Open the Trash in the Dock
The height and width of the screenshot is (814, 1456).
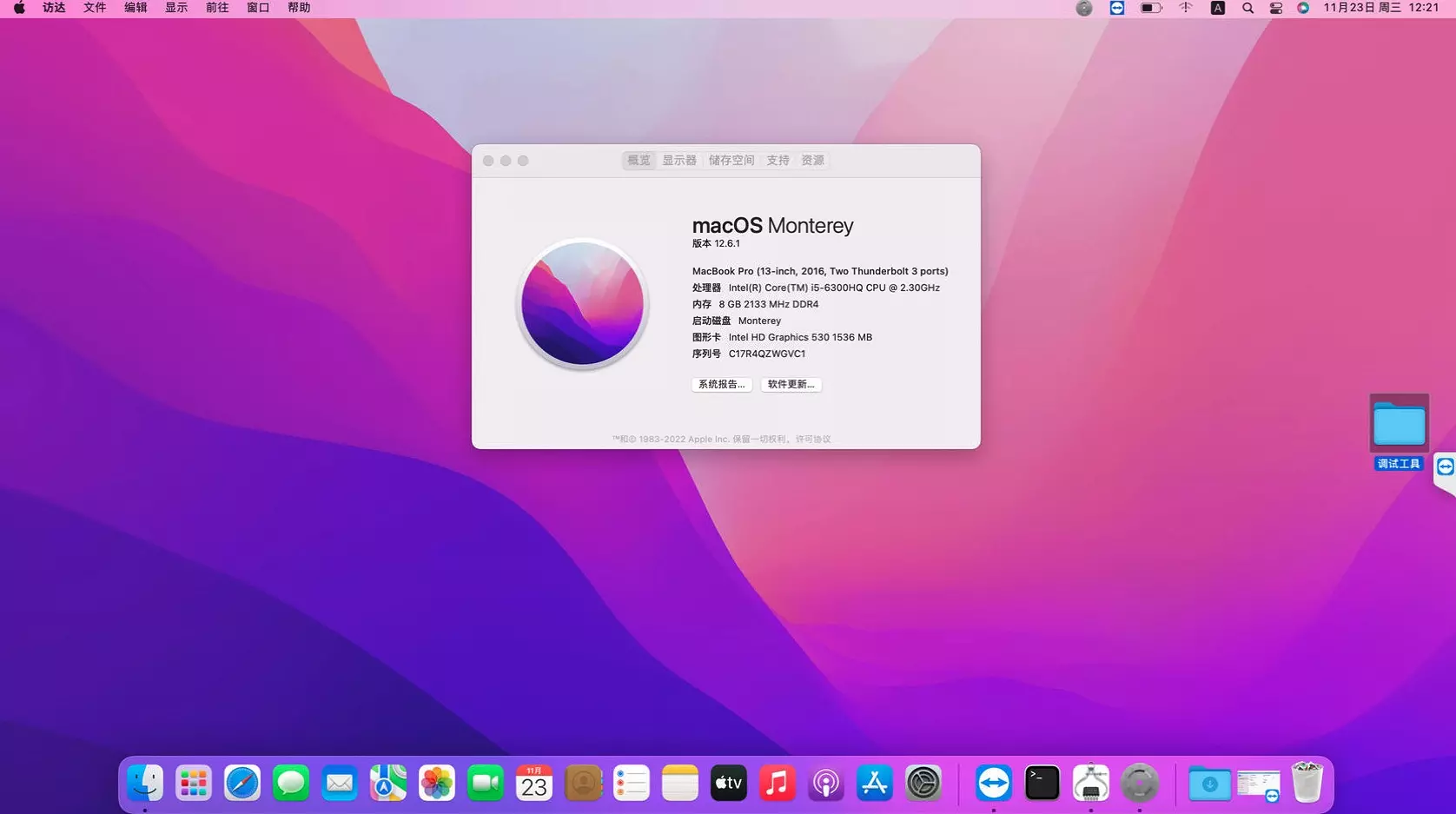tap(1308, 783)
